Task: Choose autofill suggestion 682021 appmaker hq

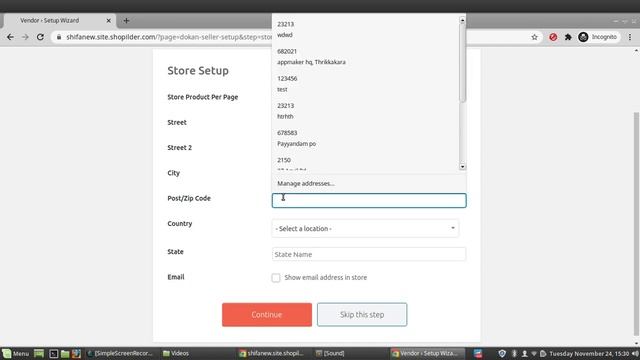Action: click(365, 57)
